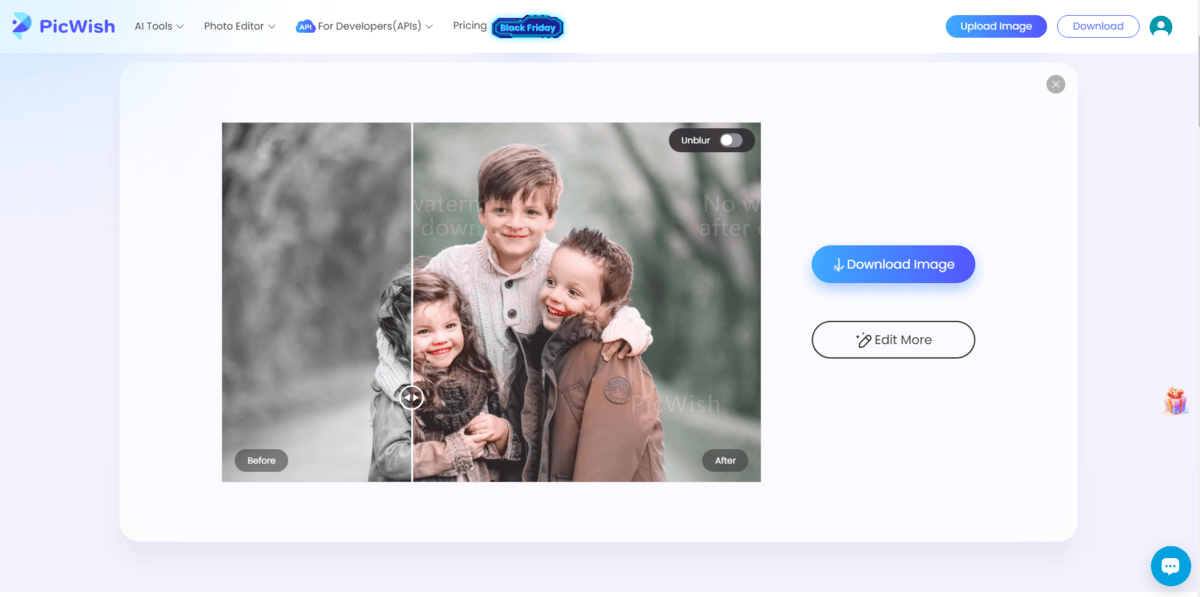The image size is (1200, 597).
Task: Open the live chat support bubble
Action: pos(1170,566)
